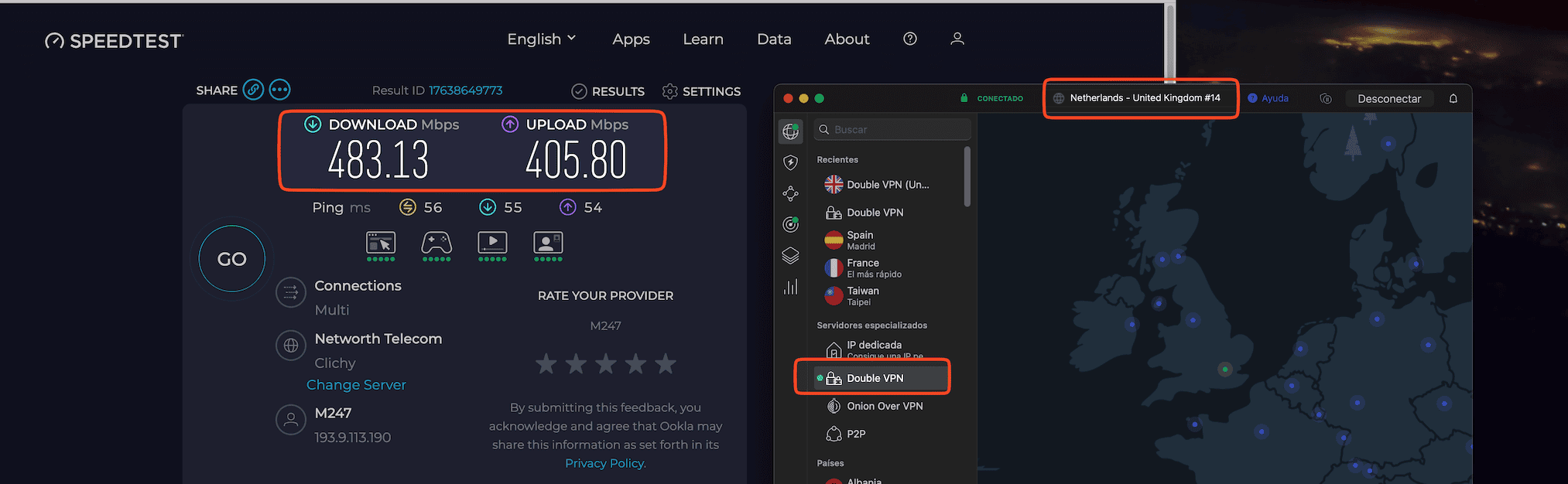Open the globe tab in VPN sidebar
1568x484 pixels.
[790, 131]
